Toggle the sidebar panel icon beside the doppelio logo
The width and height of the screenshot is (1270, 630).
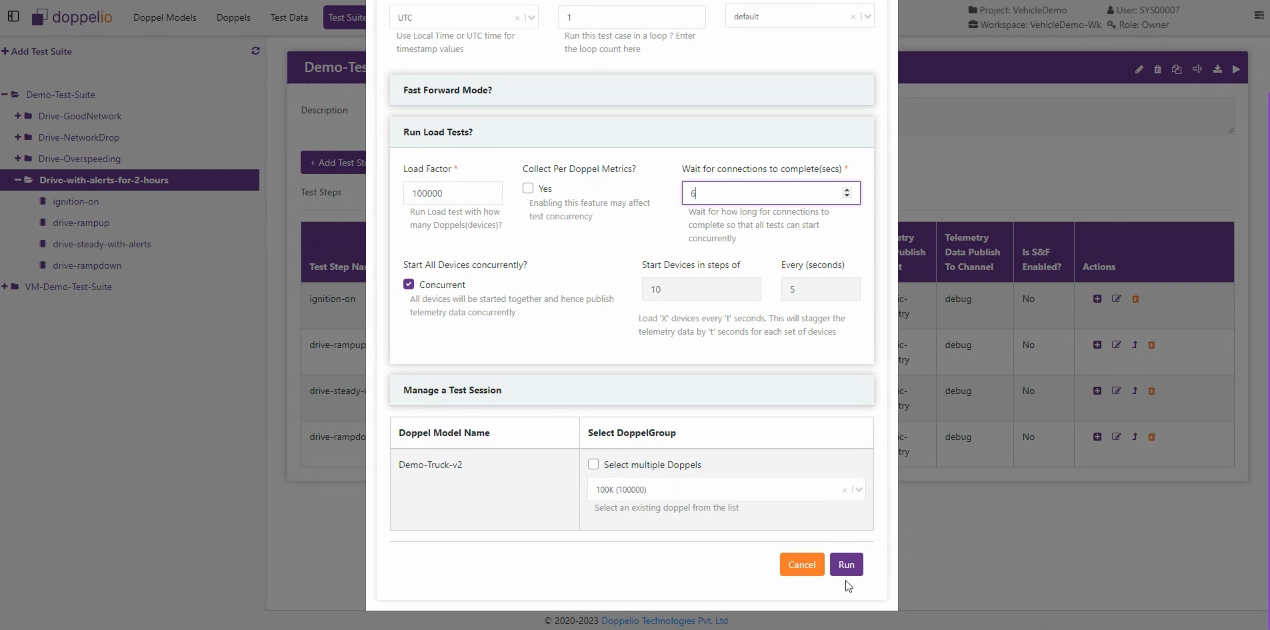click(x=14, y=17)
